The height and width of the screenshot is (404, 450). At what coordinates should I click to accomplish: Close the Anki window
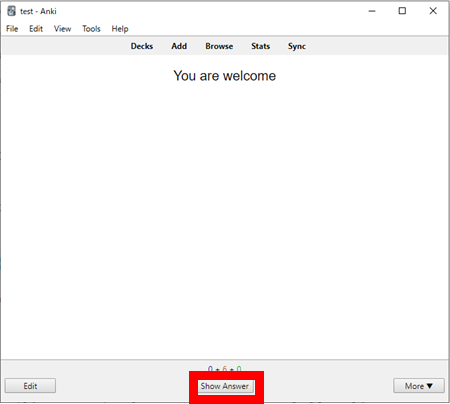point(433,11)
